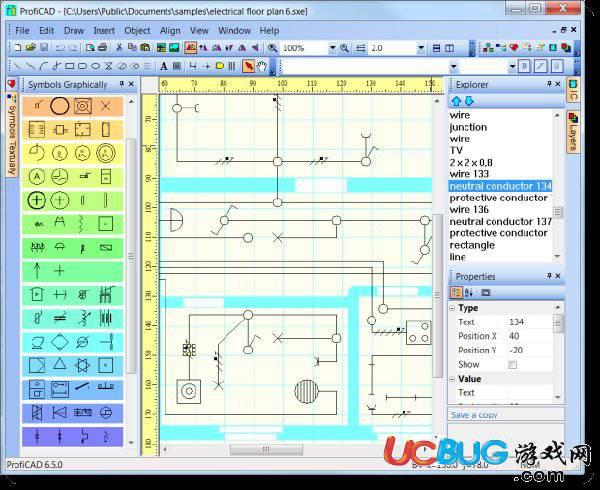This screenshot has width=600, height=490.
Task: Create a new document with the New icon
Action: [18, 48]
